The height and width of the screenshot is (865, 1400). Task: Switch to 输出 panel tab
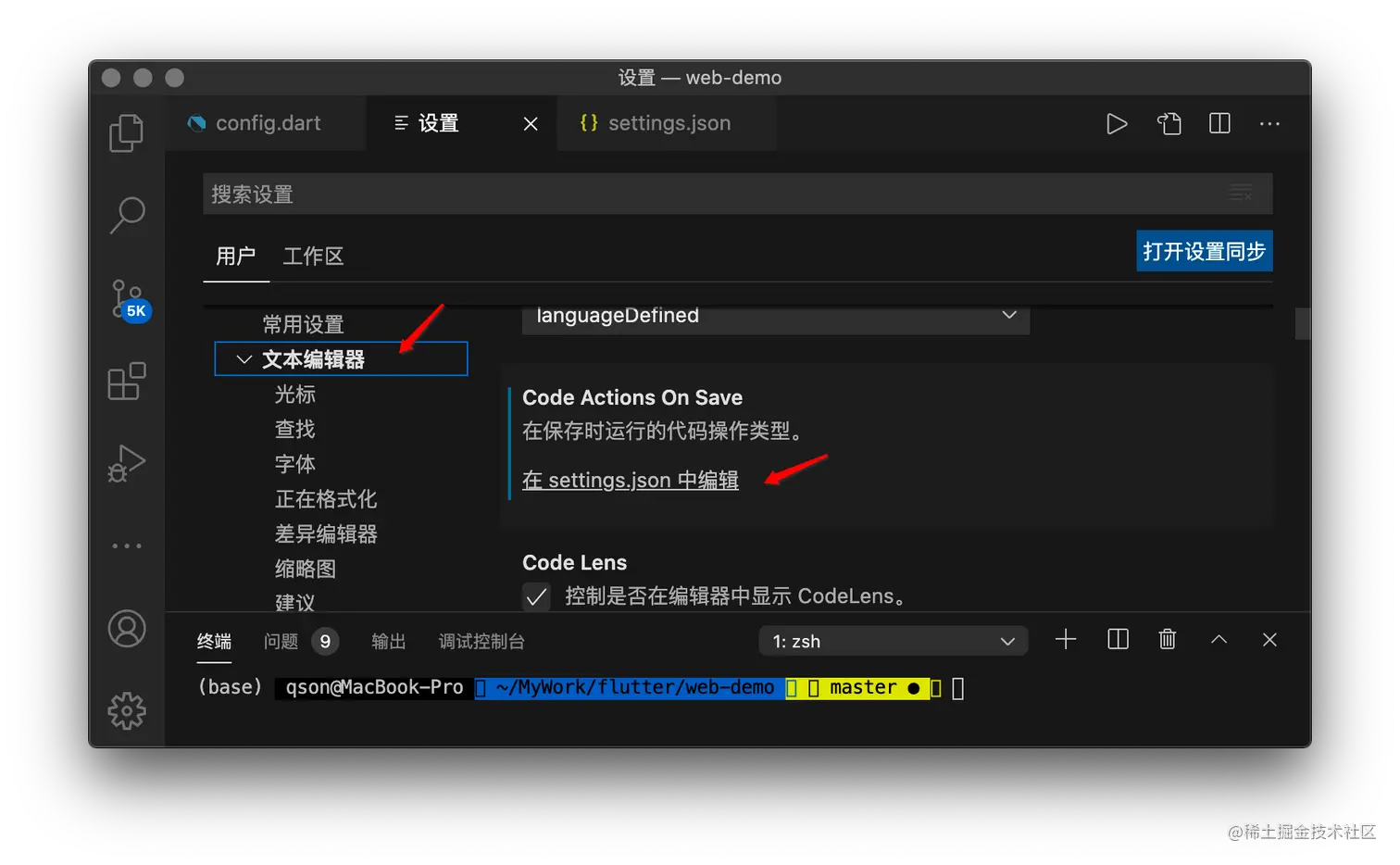pyautogui.click(x=388, y=641)
